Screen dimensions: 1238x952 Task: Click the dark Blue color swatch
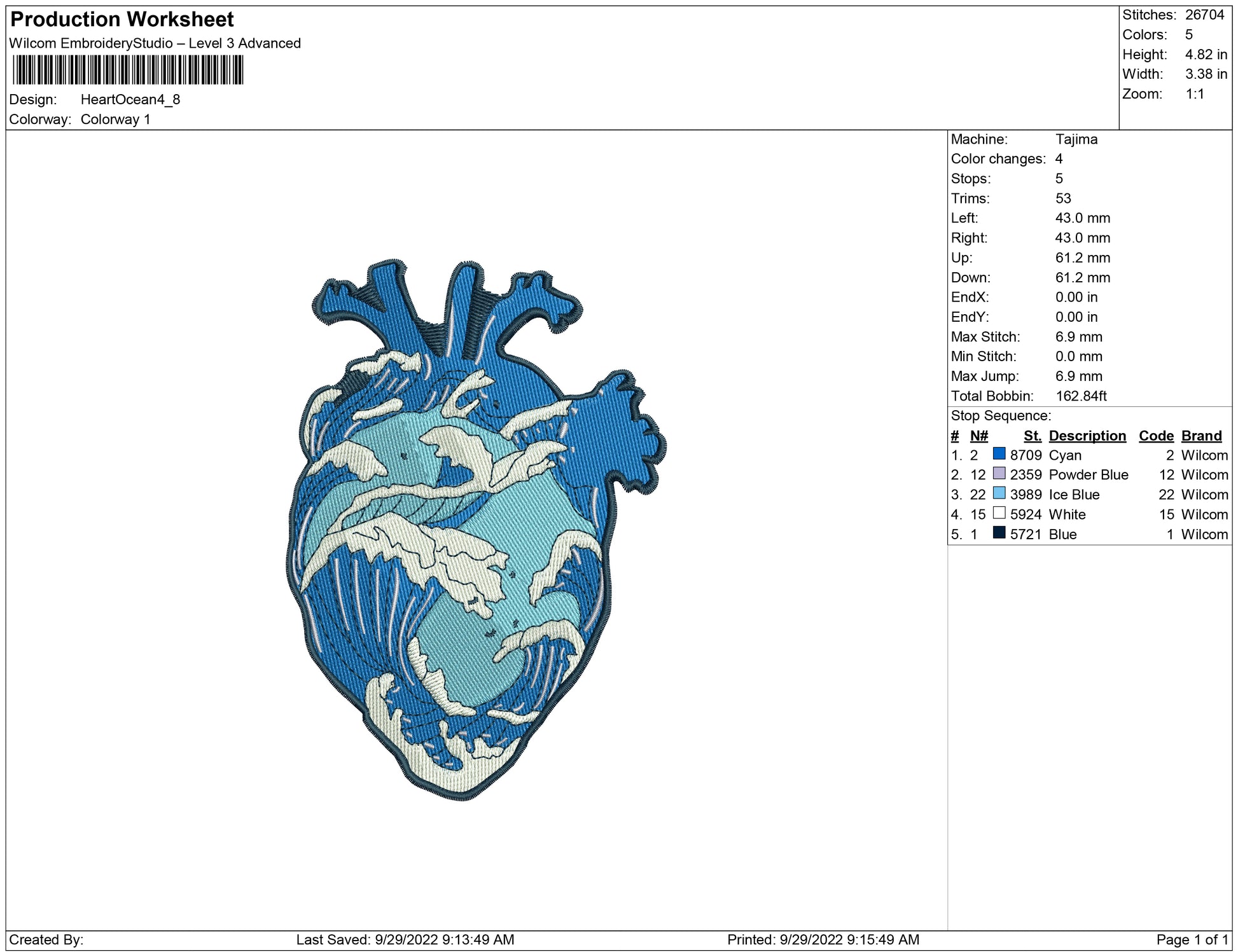[x=999, y=533]
